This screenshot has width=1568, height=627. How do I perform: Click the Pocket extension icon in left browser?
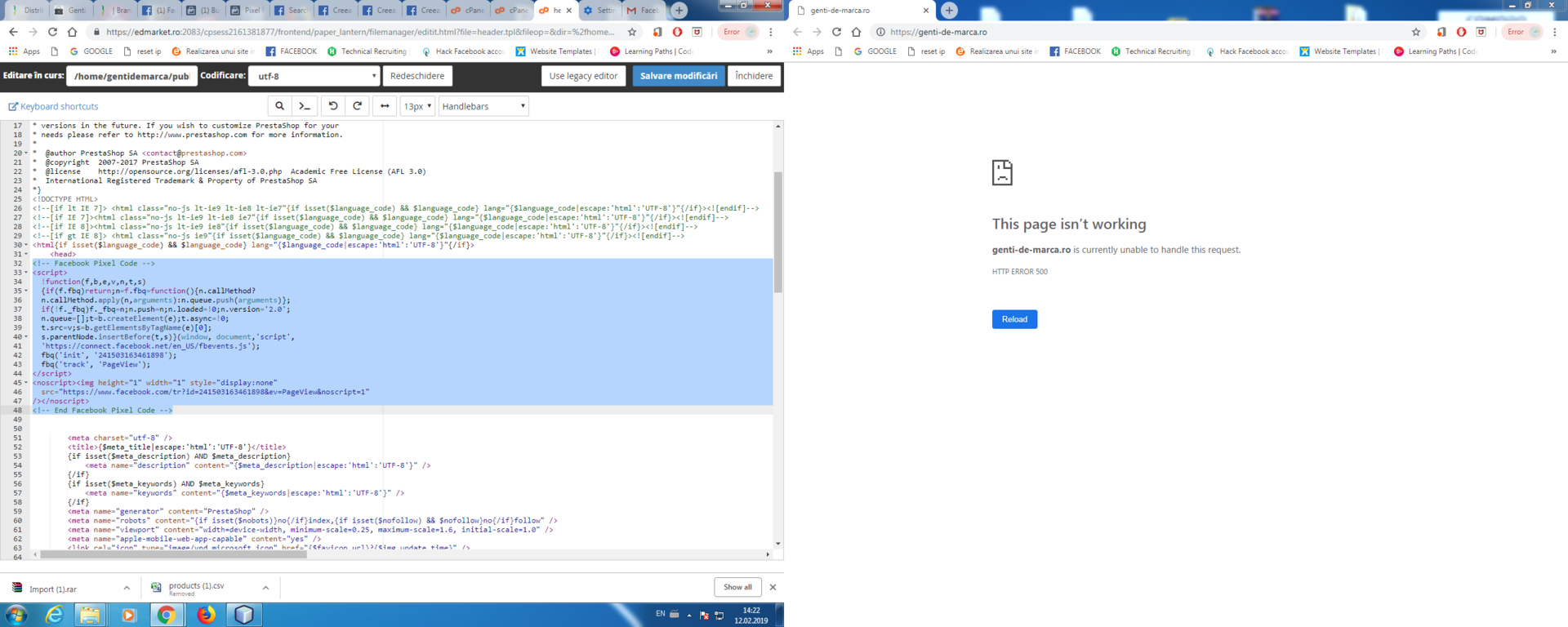[697, 32]
